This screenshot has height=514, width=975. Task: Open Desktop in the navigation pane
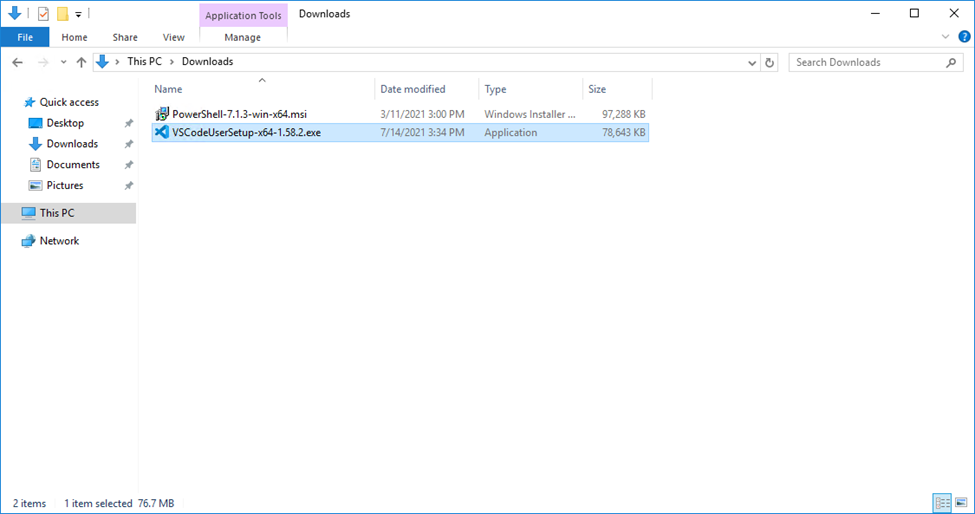coord(65,123)
